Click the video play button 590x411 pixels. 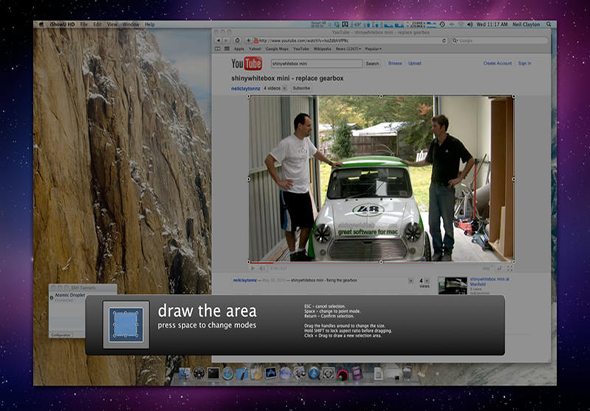[x=253, y=268]
